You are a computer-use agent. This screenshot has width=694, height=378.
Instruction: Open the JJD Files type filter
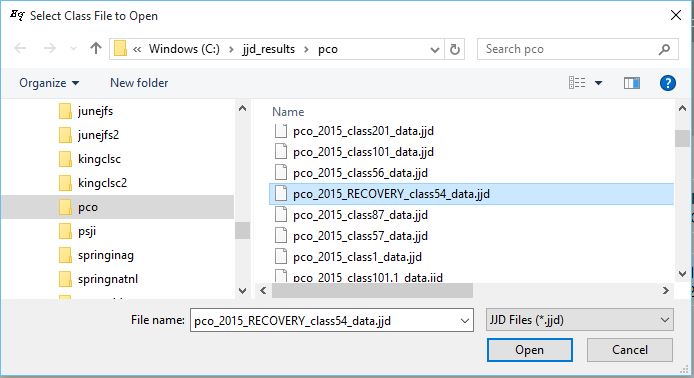pyautogui.click(x=579, y=320)
